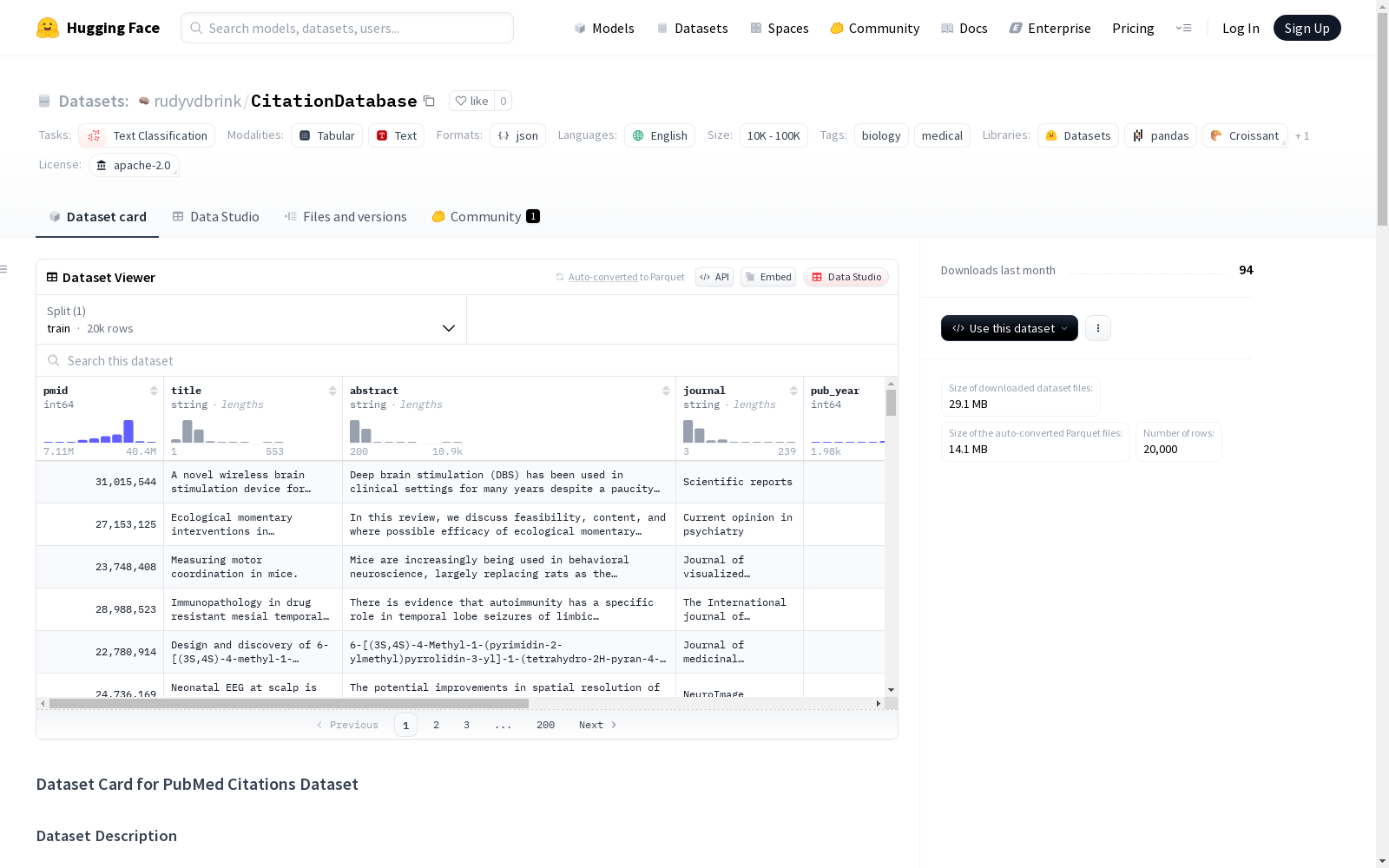Image resolution: width=1389 pixels, height=868 pixels.
Task: Click rudyvdbrink user avatar icon
Action: click(x=144, y=101)
